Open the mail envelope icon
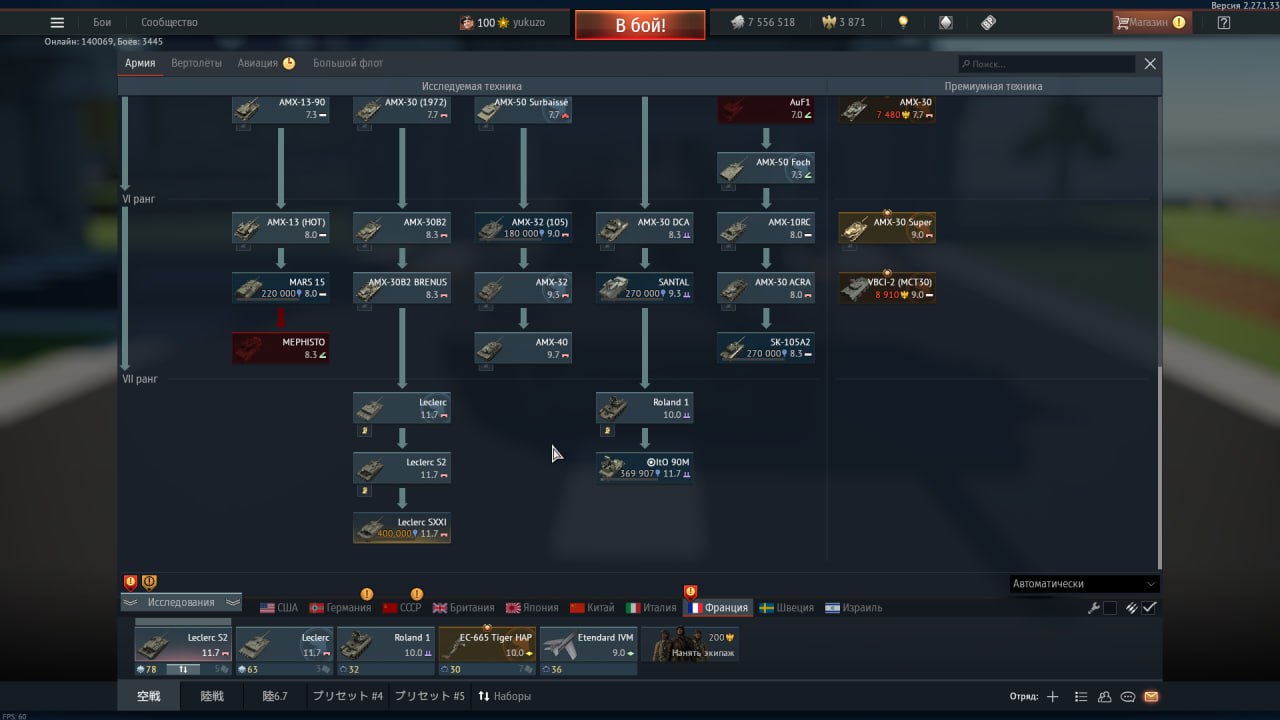 tap(1151, 697)
